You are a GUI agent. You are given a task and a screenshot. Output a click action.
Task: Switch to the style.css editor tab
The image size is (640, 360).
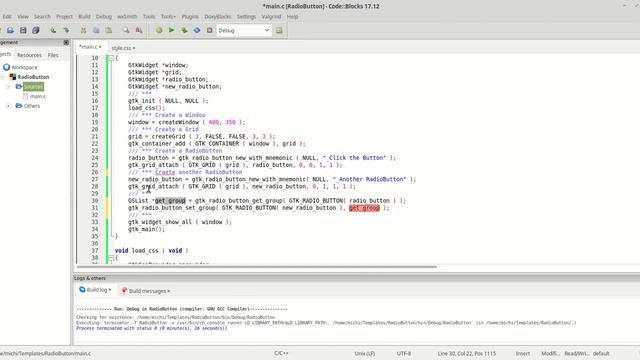(x=123, y=48)
